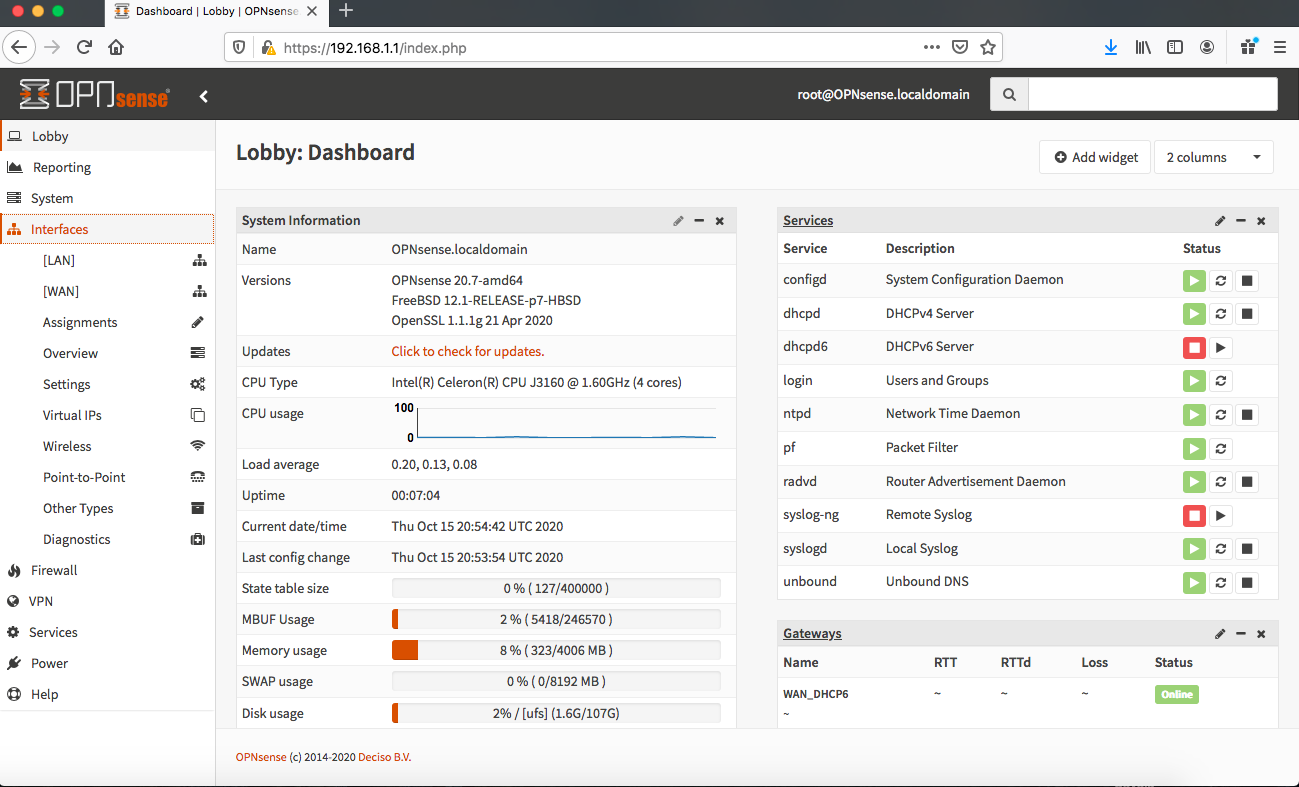Toggle unbound green running status
Image resolution: width=1299 pixels, height=787 pixels.
coord(1194,583)
